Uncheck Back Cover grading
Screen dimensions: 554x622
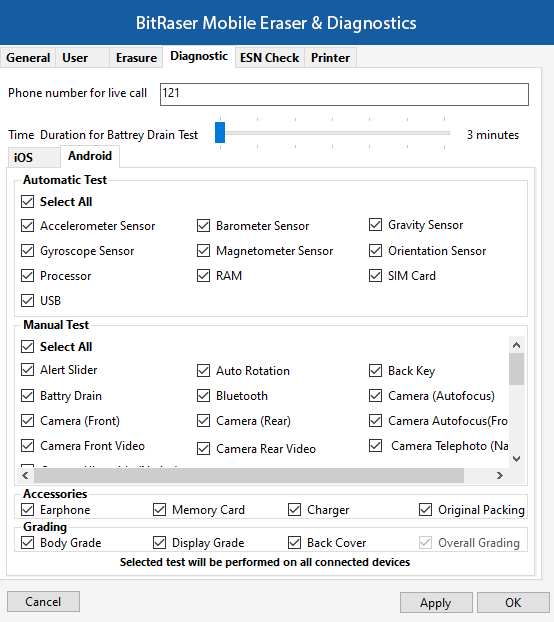point(295,542)
